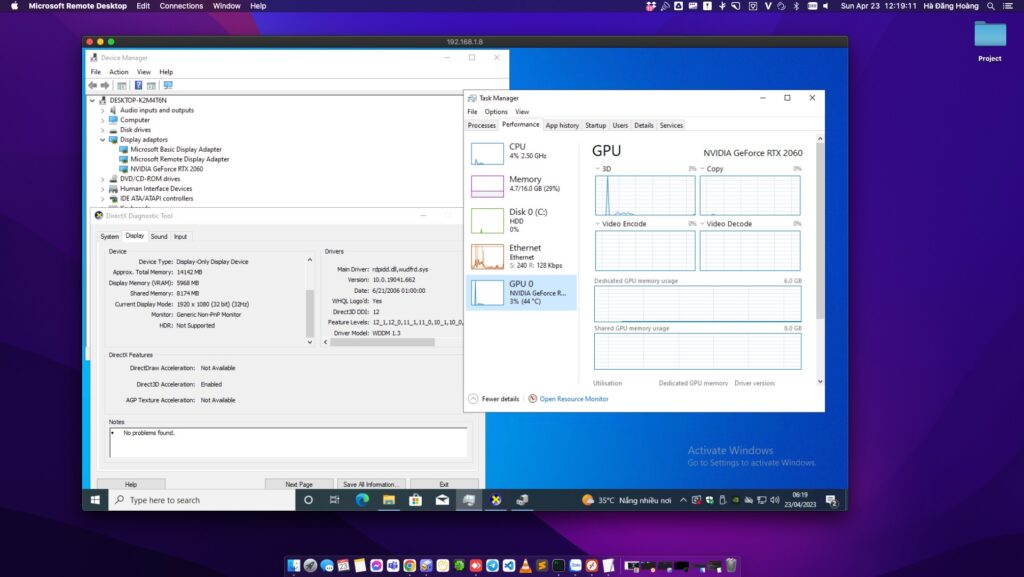The width and height of the screenshot is (1024, 577).
Task: Expand the Computer node in Device Manager
Action: (x=103, y=121)
